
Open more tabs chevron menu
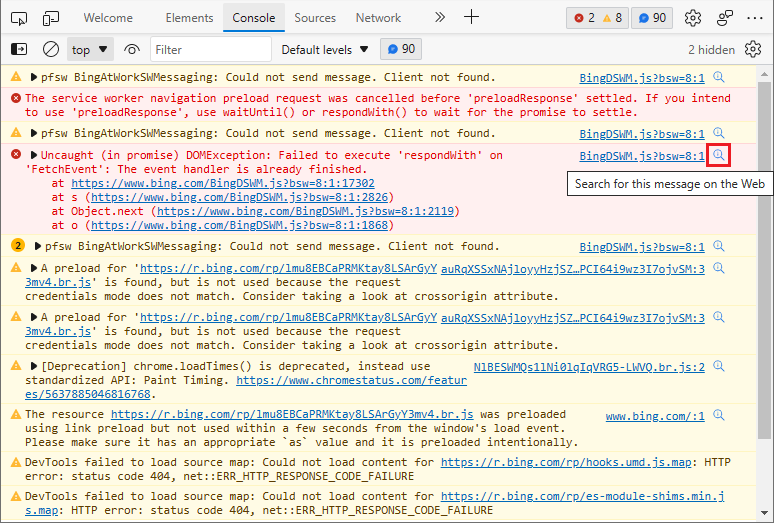coord(439,18)
